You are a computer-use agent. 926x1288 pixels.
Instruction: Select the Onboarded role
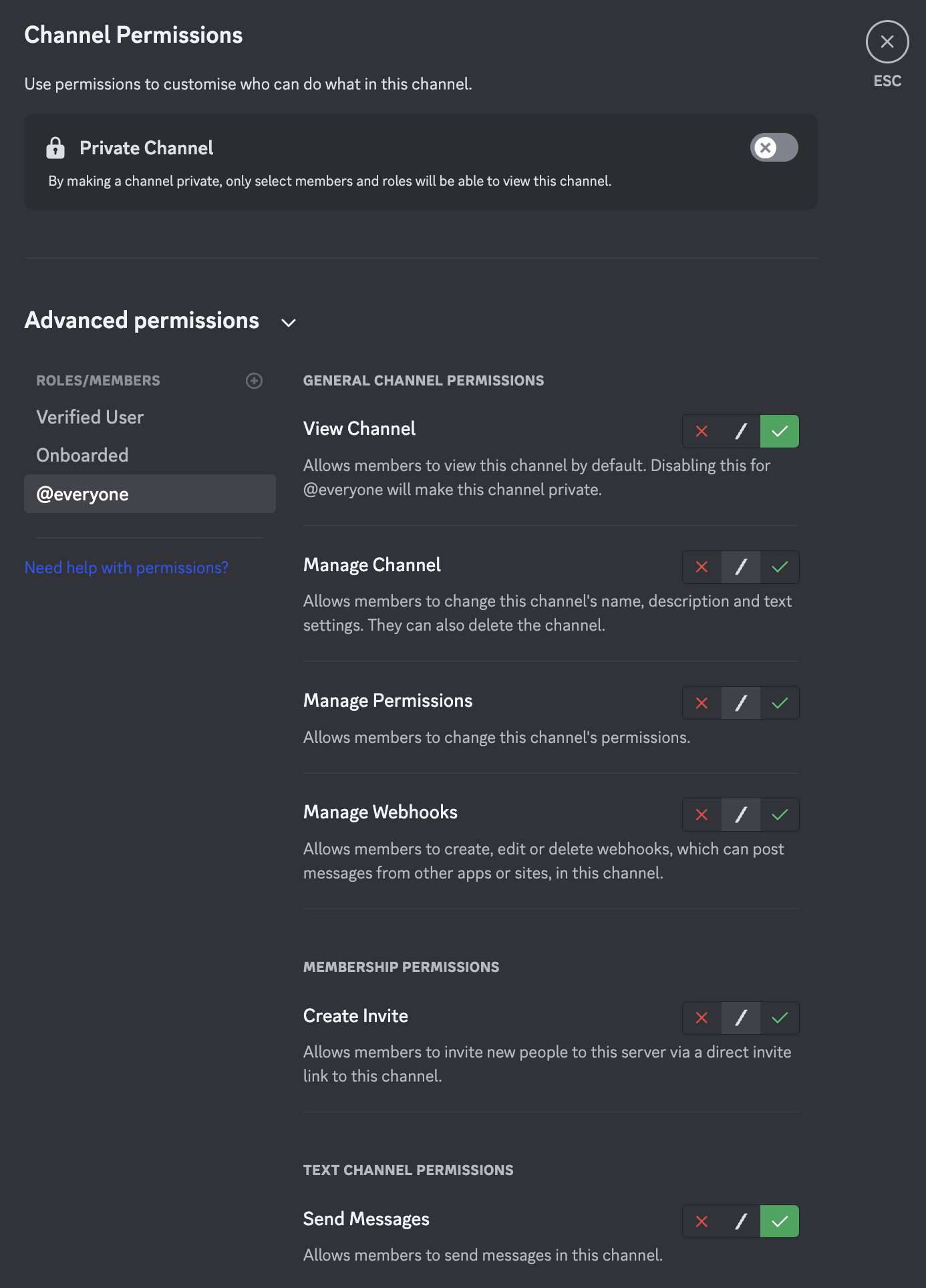[82, 456]
